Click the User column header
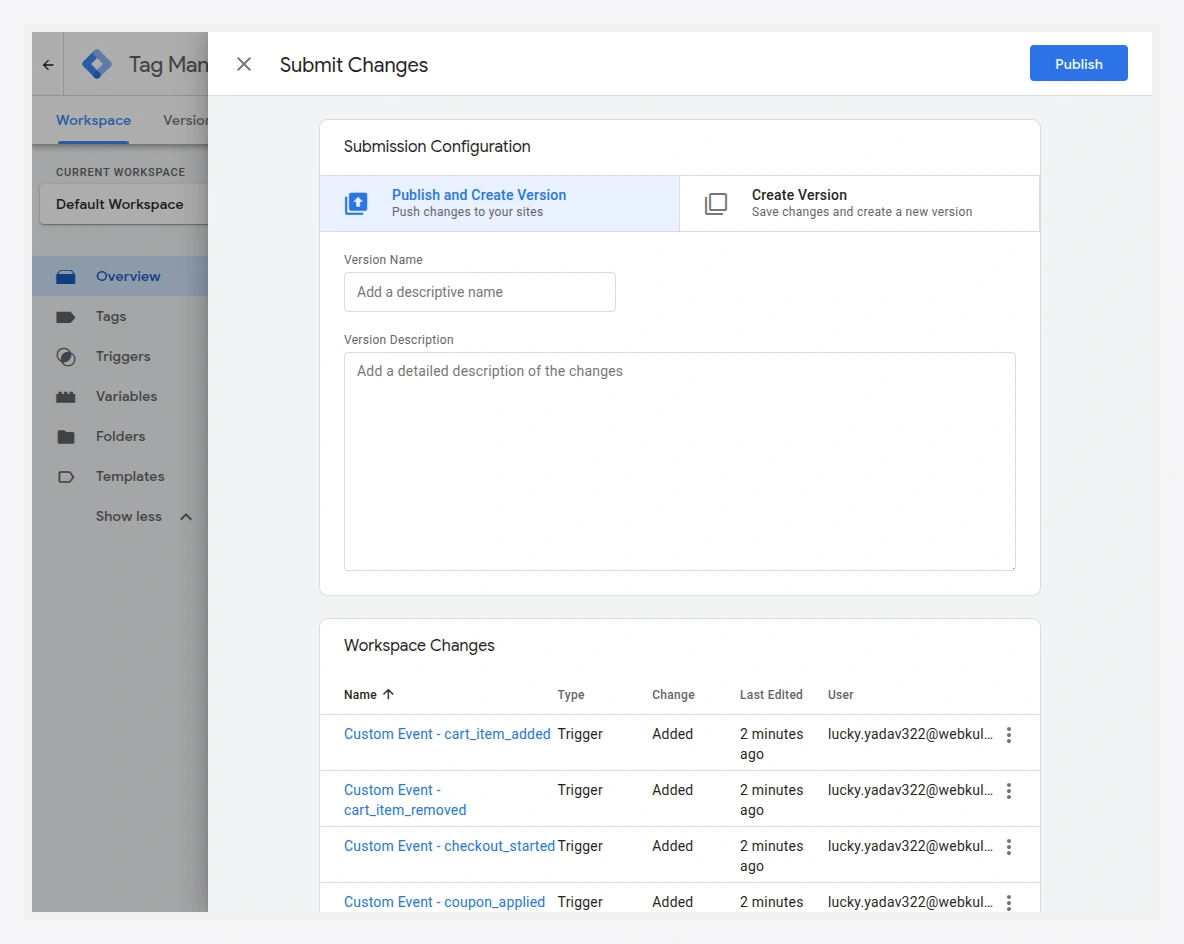The width and height of the screenshot is (1184, 944). click(x=840, y=695)
